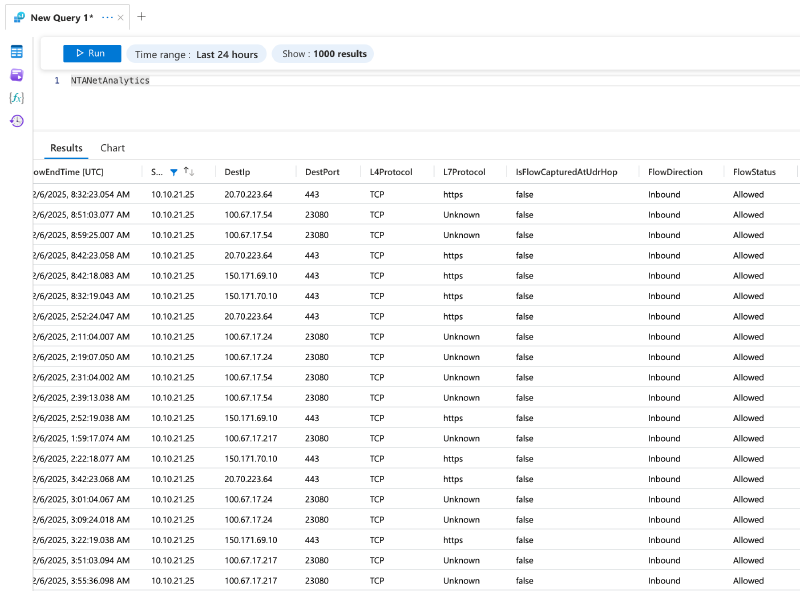Viewport: 800px width, 591px height.
Task: Add a new query tab with plus icon
Action: pos(141,17)
